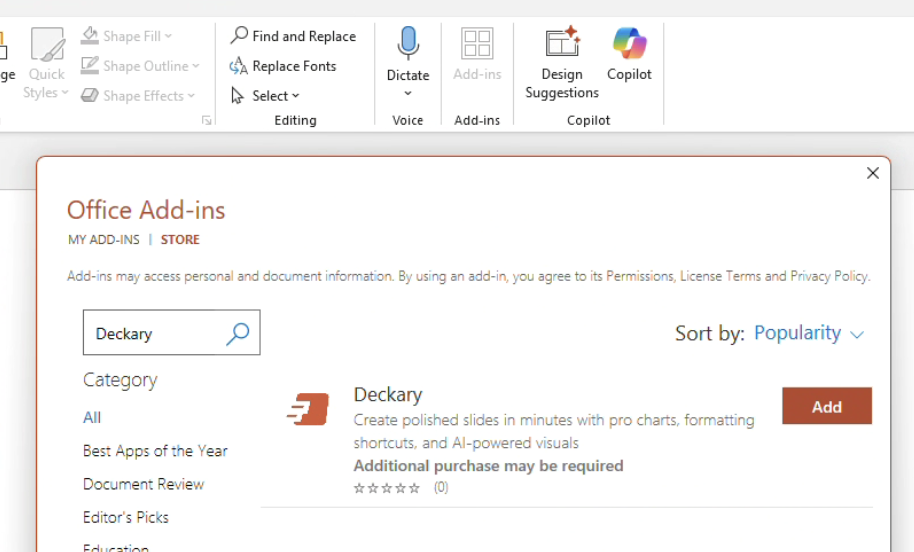The width and height of the screenshot is (914, 552).
Task: Open the Replace Fonts tool
Action: click(x=283, y=66)
